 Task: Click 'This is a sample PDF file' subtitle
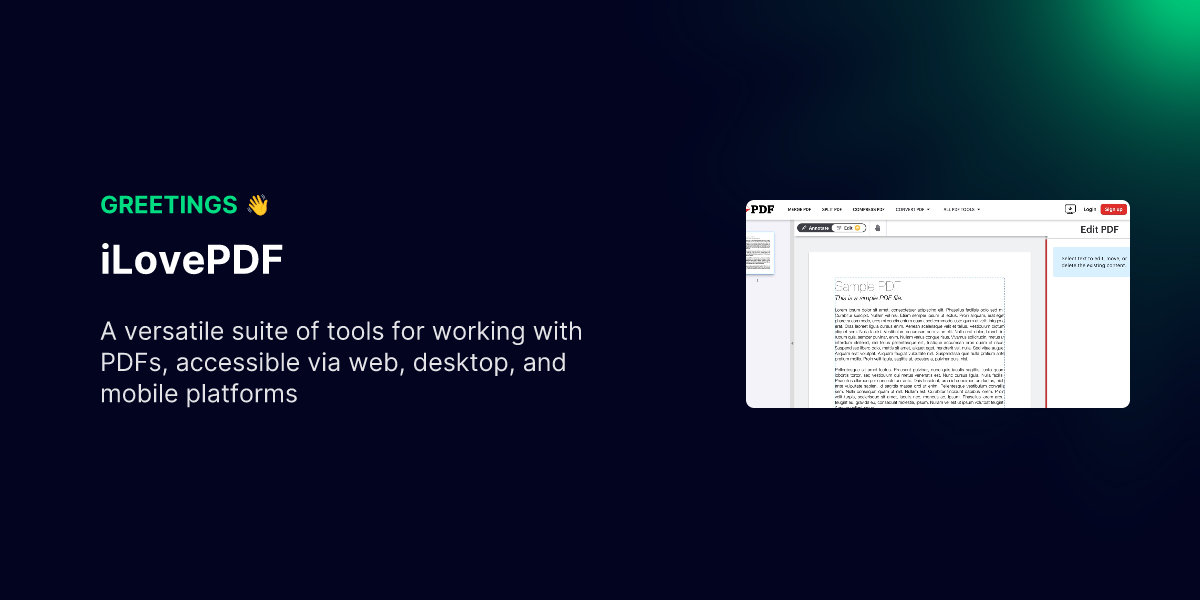[x=868, y=298]
